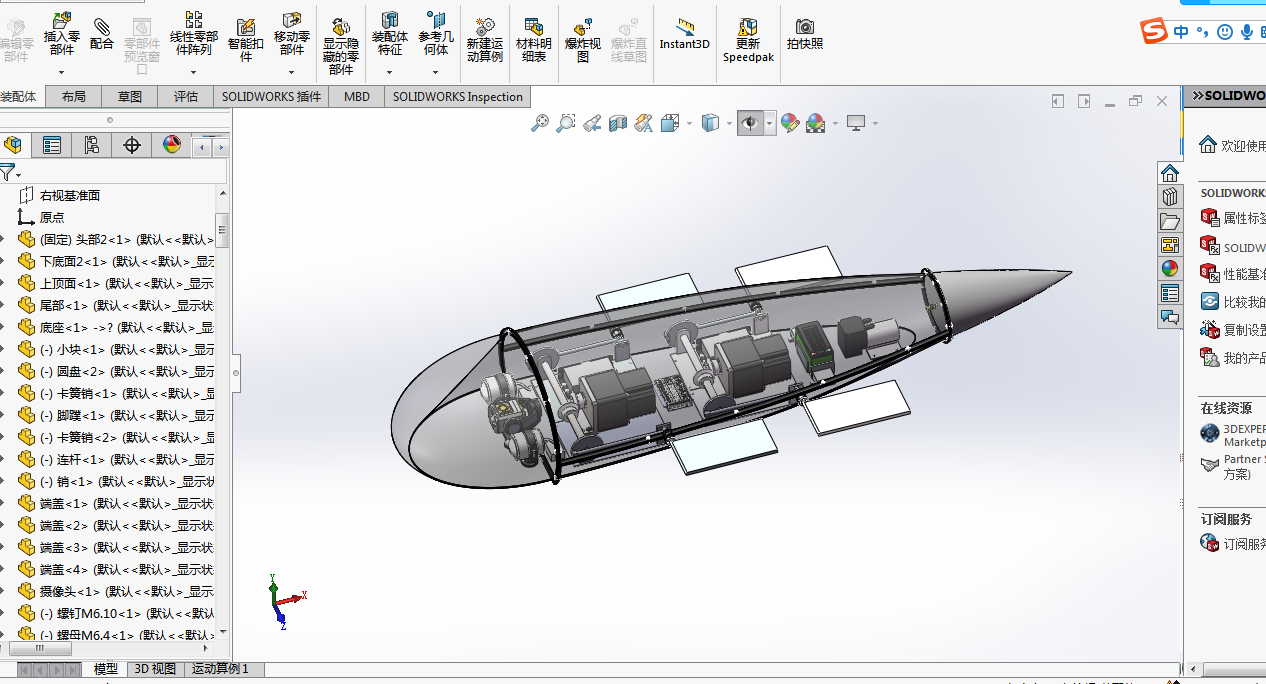This screenshot has height=684, width=1266.
Task: Click the Sogou input method S icon
Action: (1155, 32)
